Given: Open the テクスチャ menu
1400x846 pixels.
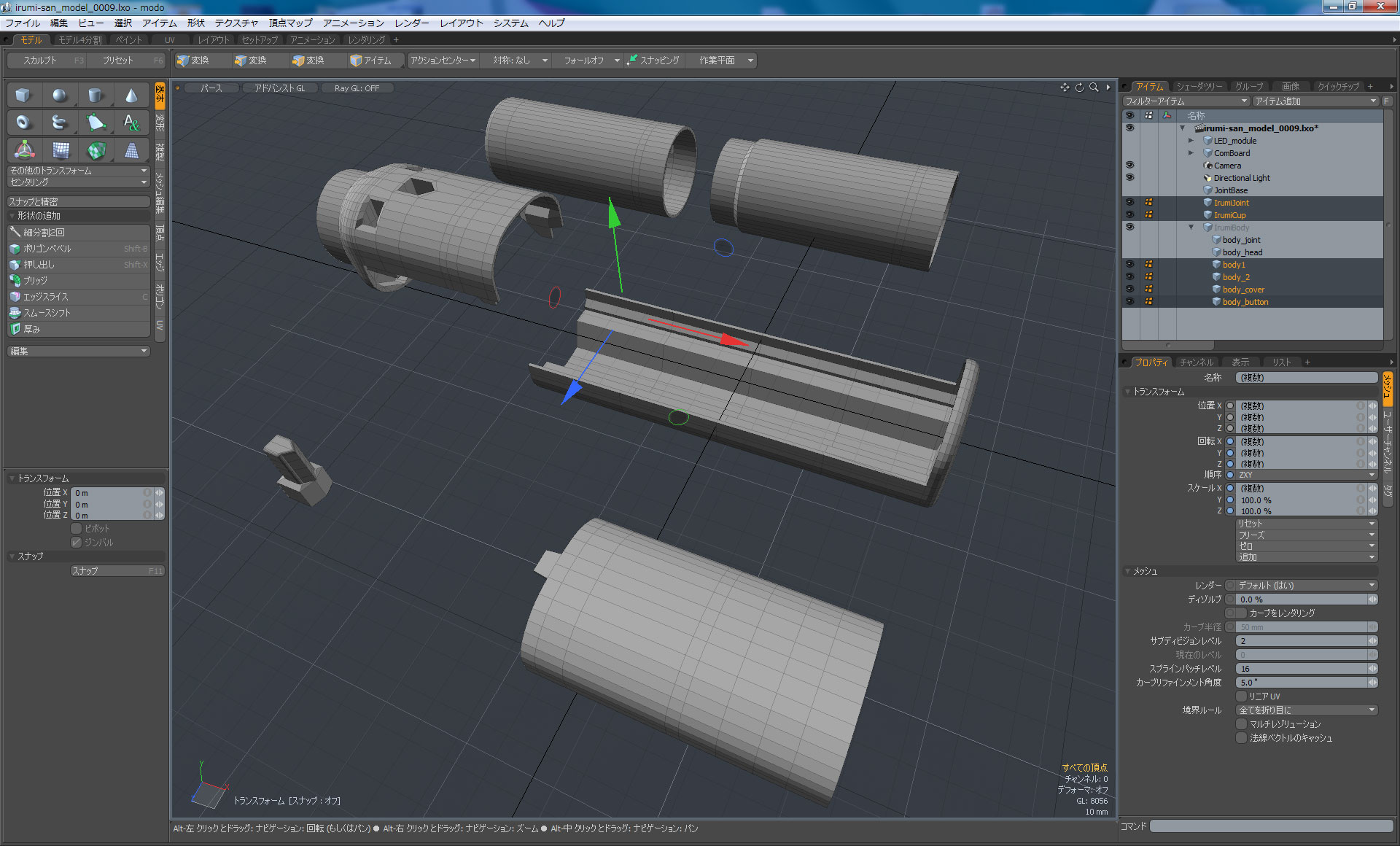Looking at the screenshot, I should tap(236, 23).
